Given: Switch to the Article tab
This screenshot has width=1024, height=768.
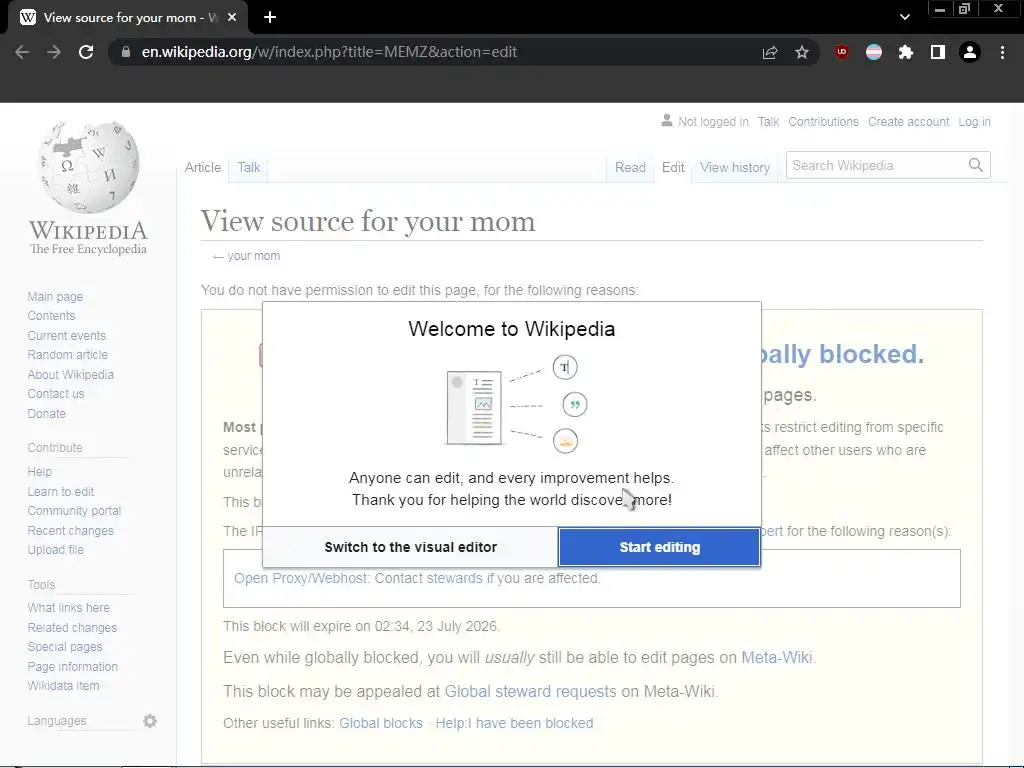Looking at the screenshot, I should click(x=202, y=167).
